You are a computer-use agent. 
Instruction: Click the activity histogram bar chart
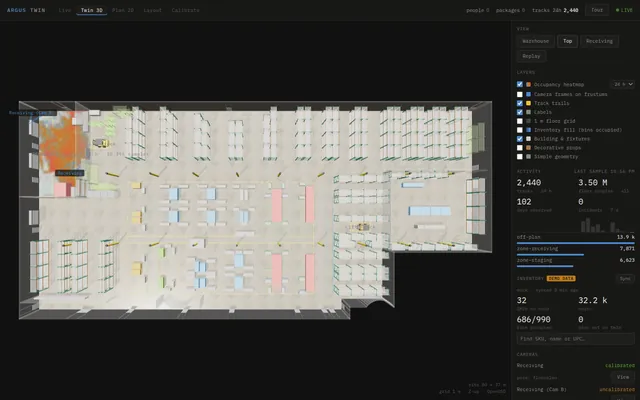(605, 225)
